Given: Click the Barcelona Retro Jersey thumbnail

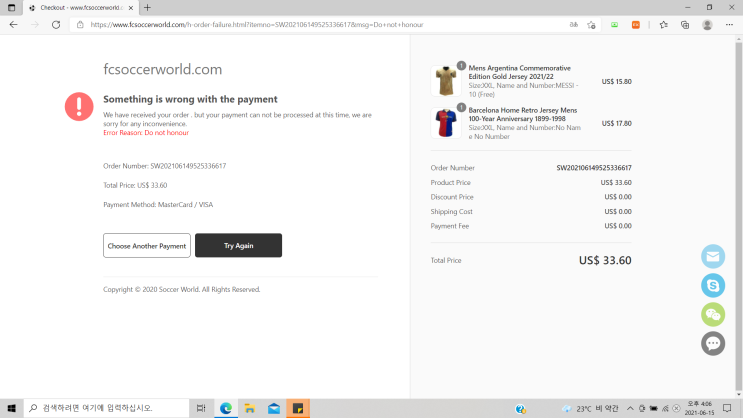Looking at the screenshot, I should click(x=446, y=123).
